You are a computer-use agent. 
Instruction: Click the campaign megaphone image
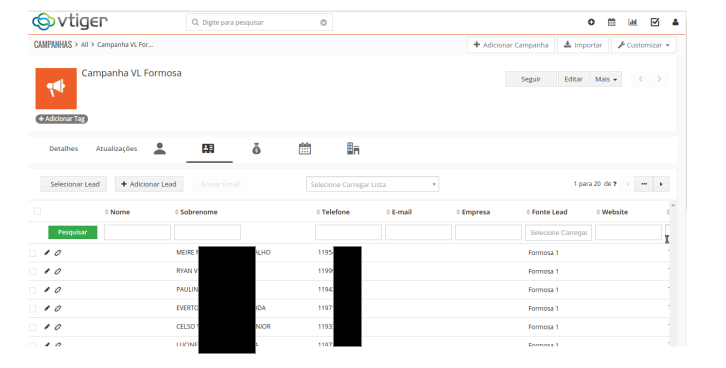tap(56, 88)
